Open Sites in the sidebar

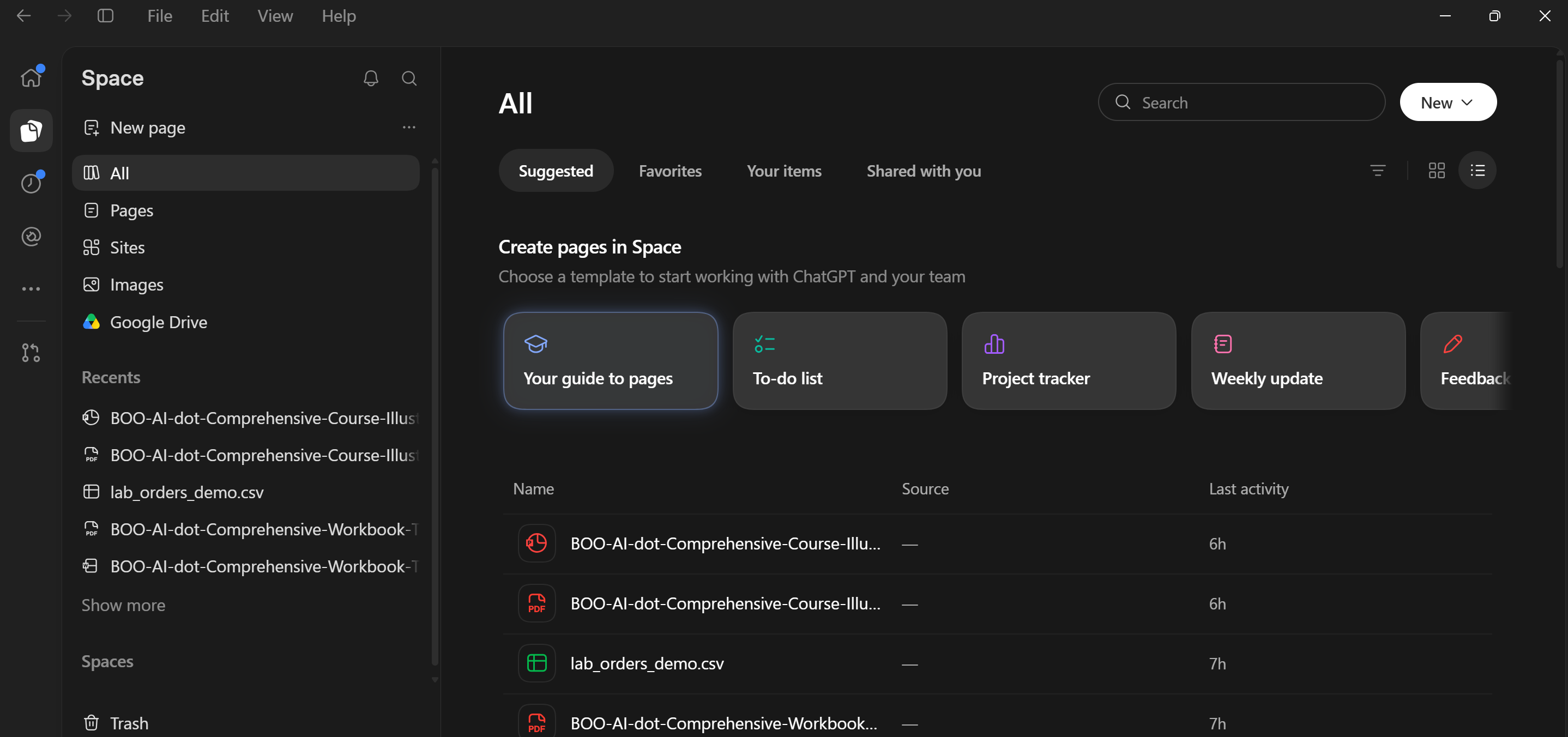(246, 247)
